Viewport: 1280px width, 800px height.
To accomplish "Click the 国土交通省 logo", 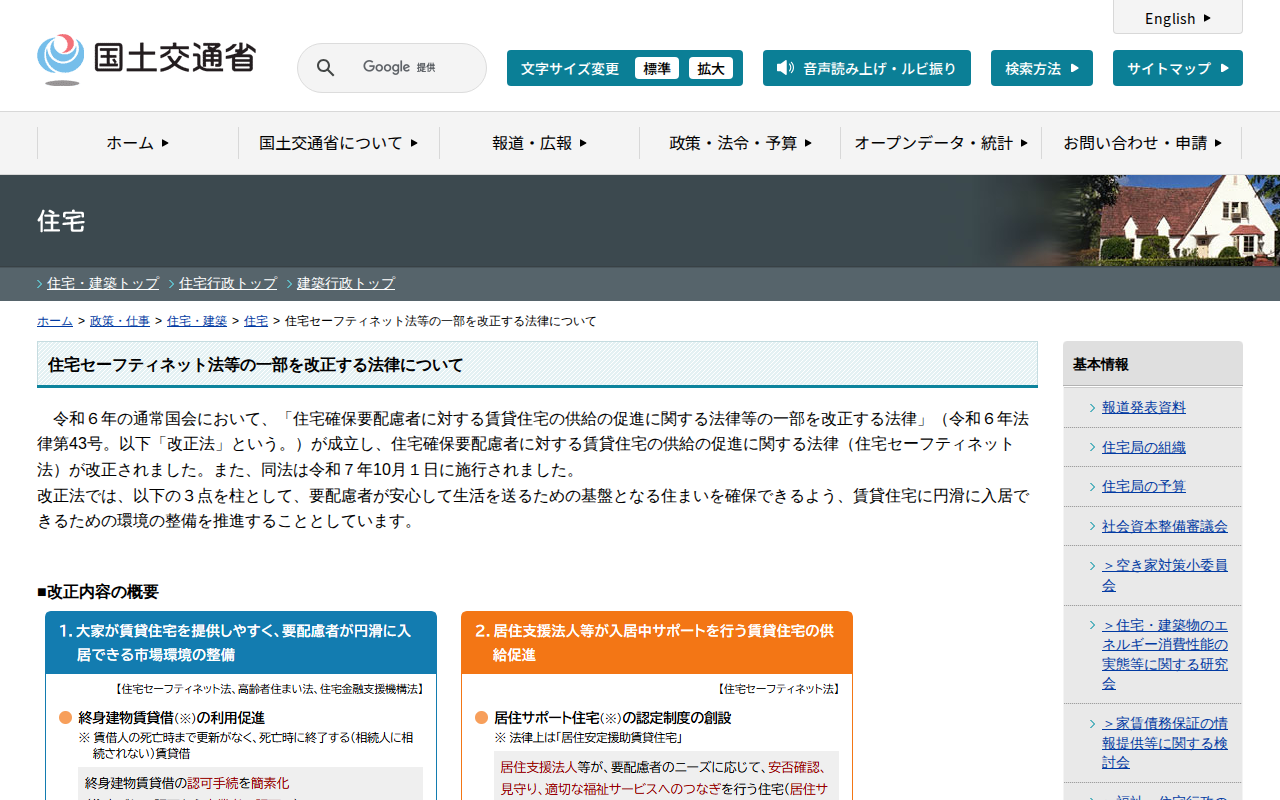I will (x=146, y=59).
